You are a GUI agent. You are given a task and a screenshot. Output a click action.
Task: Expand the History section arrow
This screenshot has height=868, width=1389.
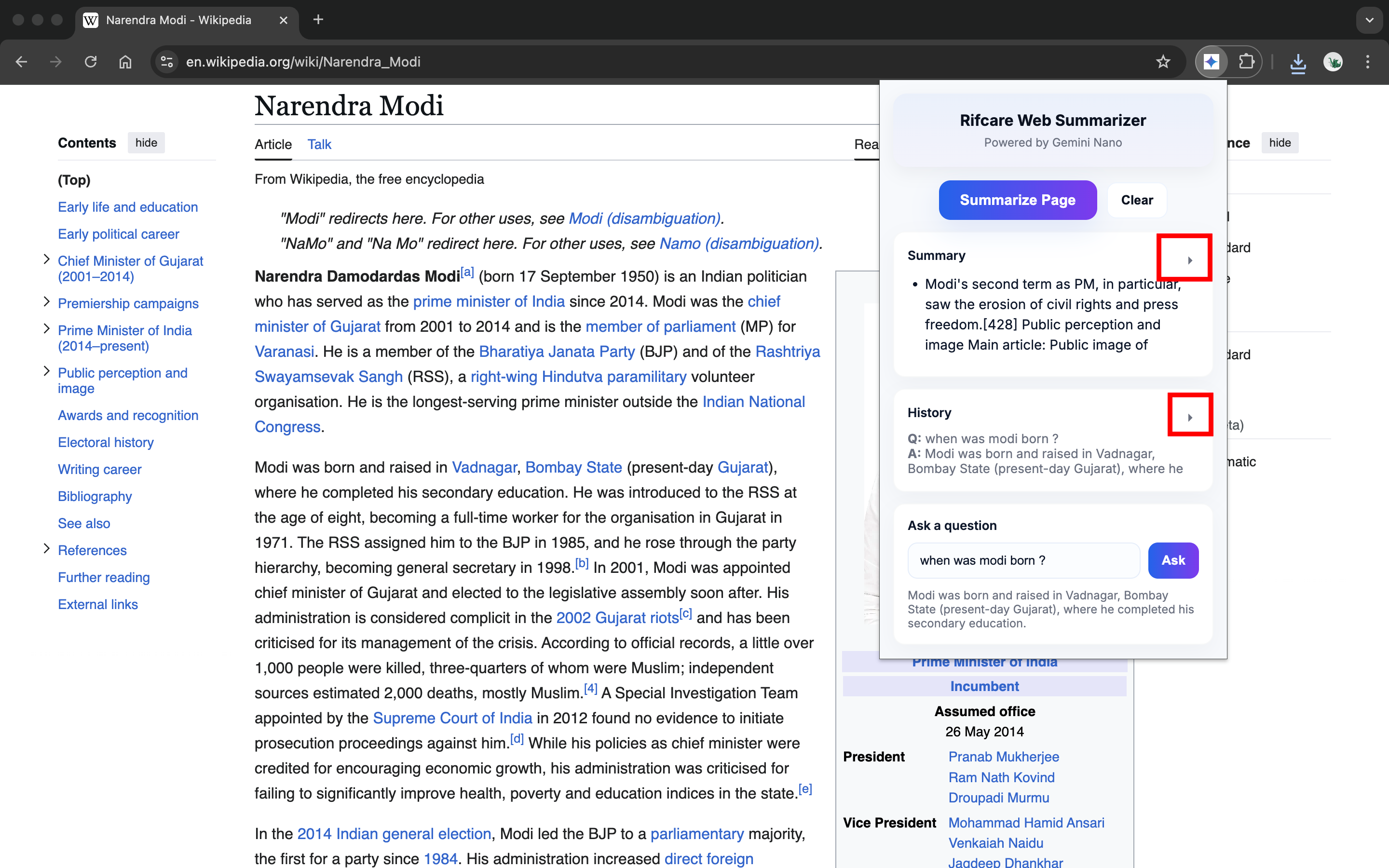click(1190, 417)
